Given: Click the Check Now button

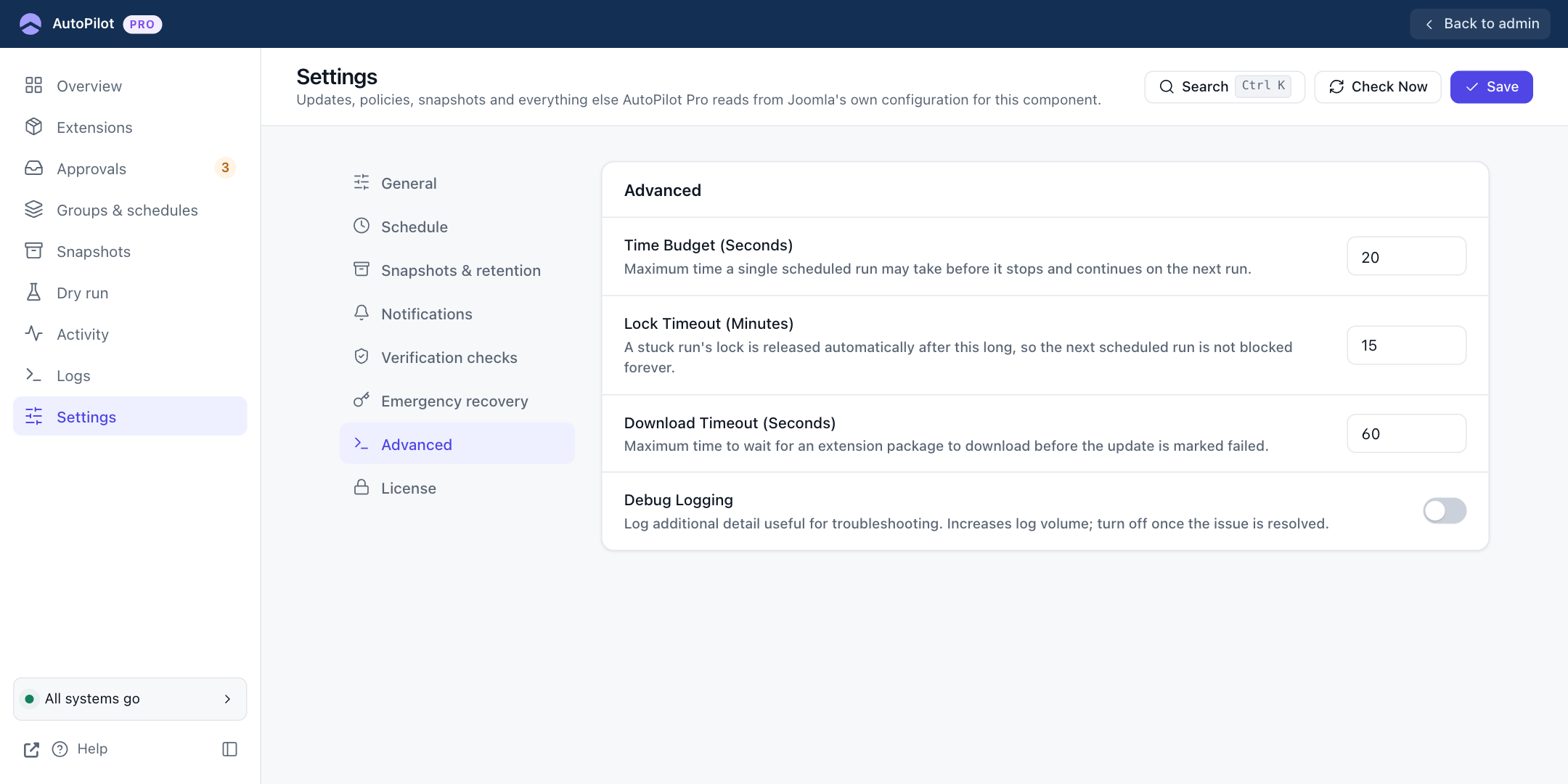Looking at the screenshot, I should click(x=1378, y=87).
